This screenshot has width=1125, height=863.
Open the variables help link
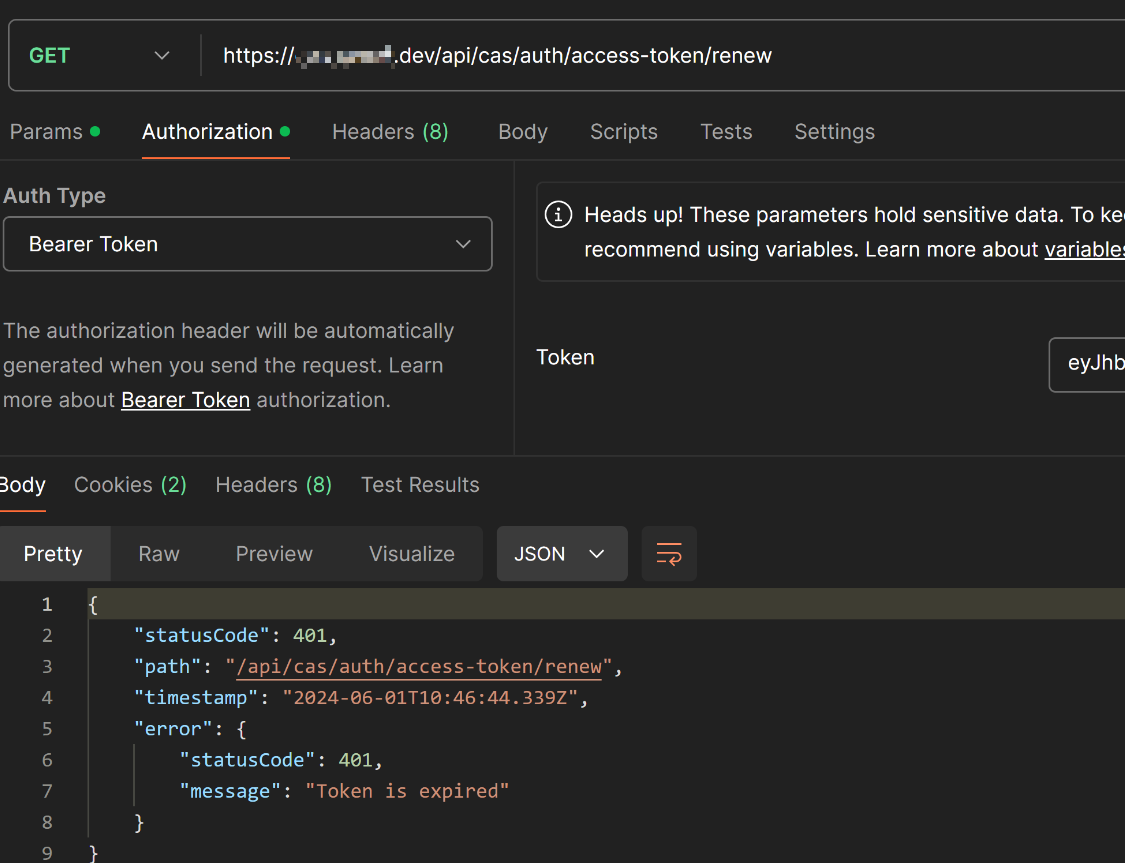(1085, 249)
